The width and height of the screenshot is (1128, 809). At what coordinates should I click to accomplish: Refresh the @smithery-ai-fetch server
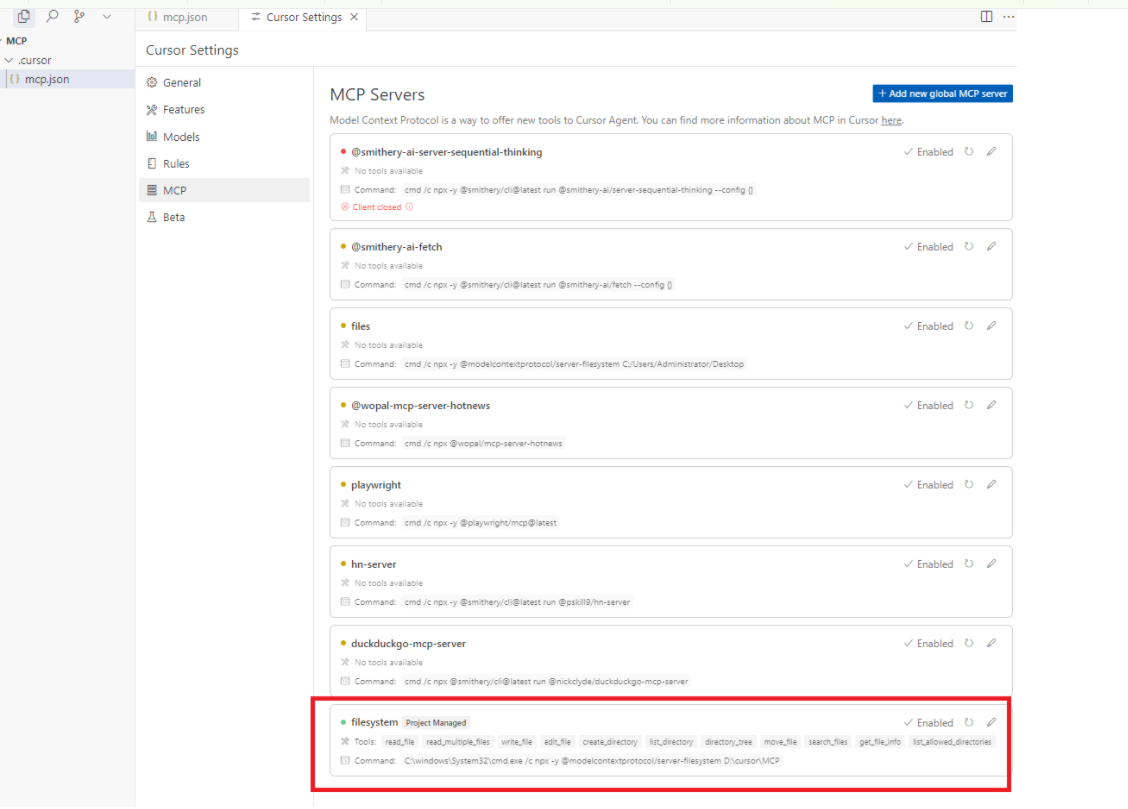coord(969,247)
